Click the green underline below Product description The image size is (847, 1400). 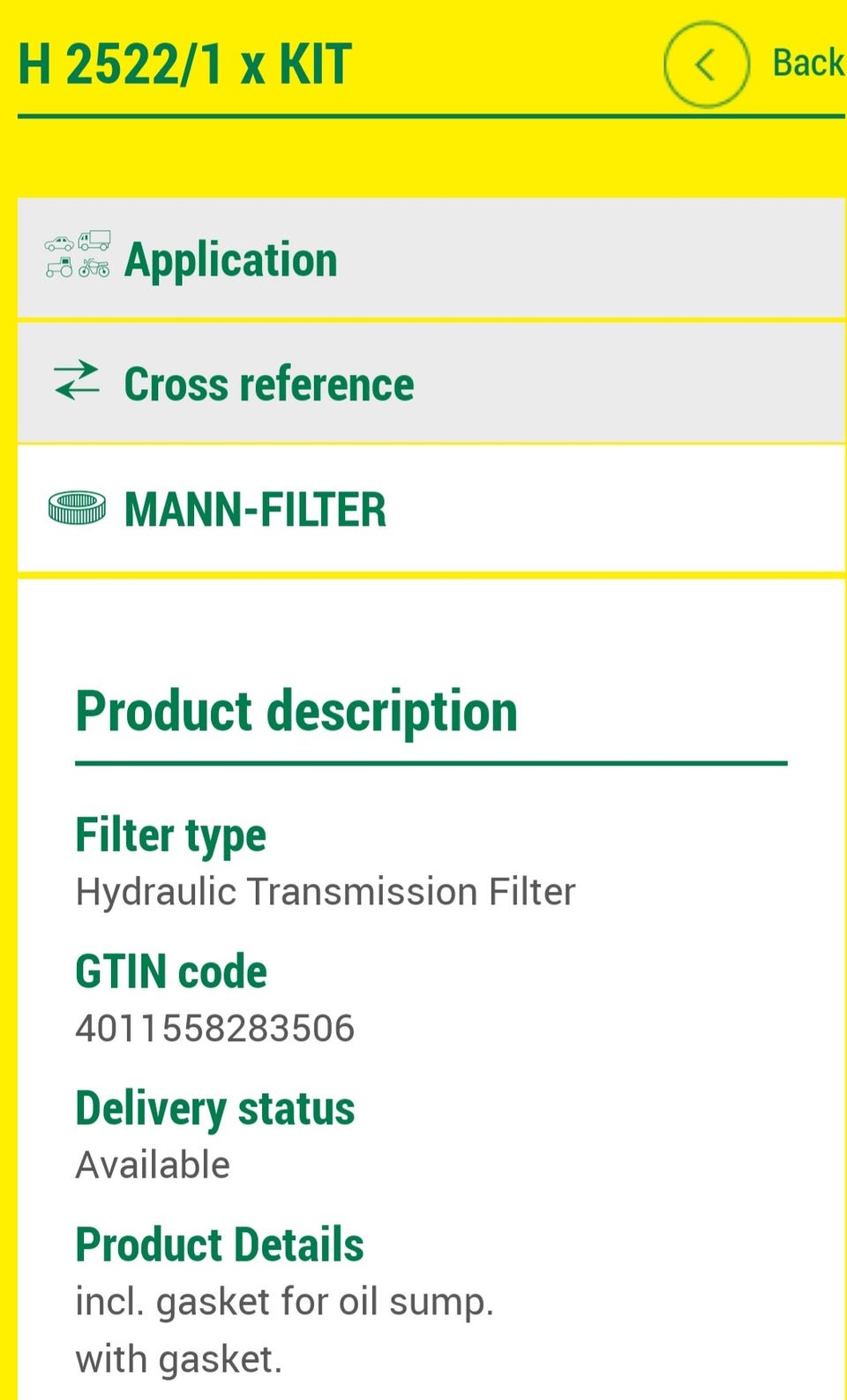pos(431,763)
